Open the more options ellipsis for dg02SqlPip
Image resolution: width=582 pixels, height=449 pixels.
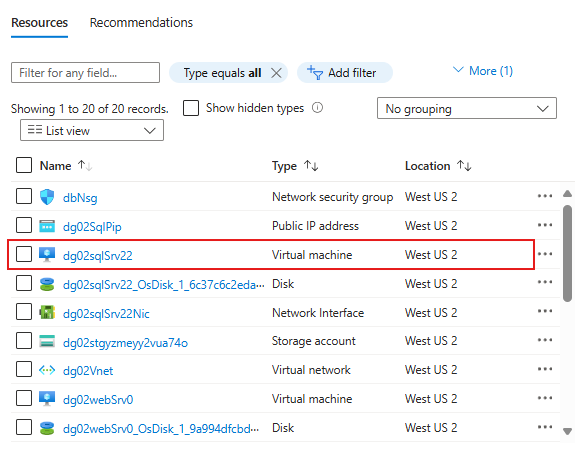click(x=545, y=225)
